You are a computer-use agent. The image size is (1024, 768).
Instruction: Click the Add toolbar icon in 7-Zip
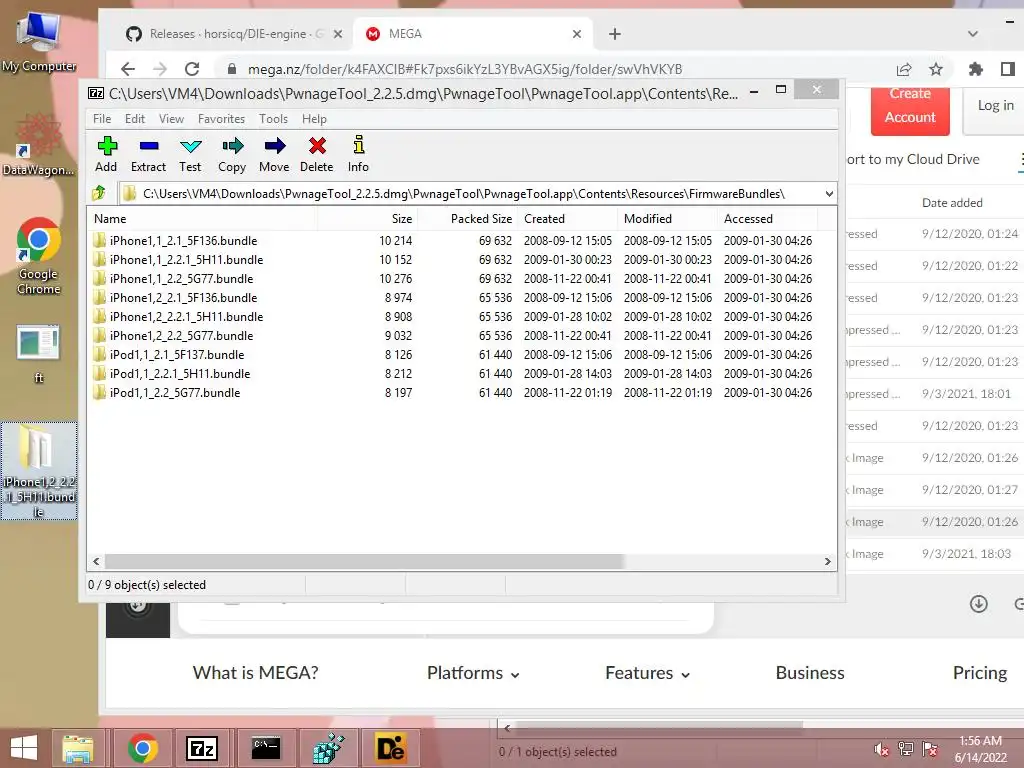pyautogui.click(x=107, y=146)
